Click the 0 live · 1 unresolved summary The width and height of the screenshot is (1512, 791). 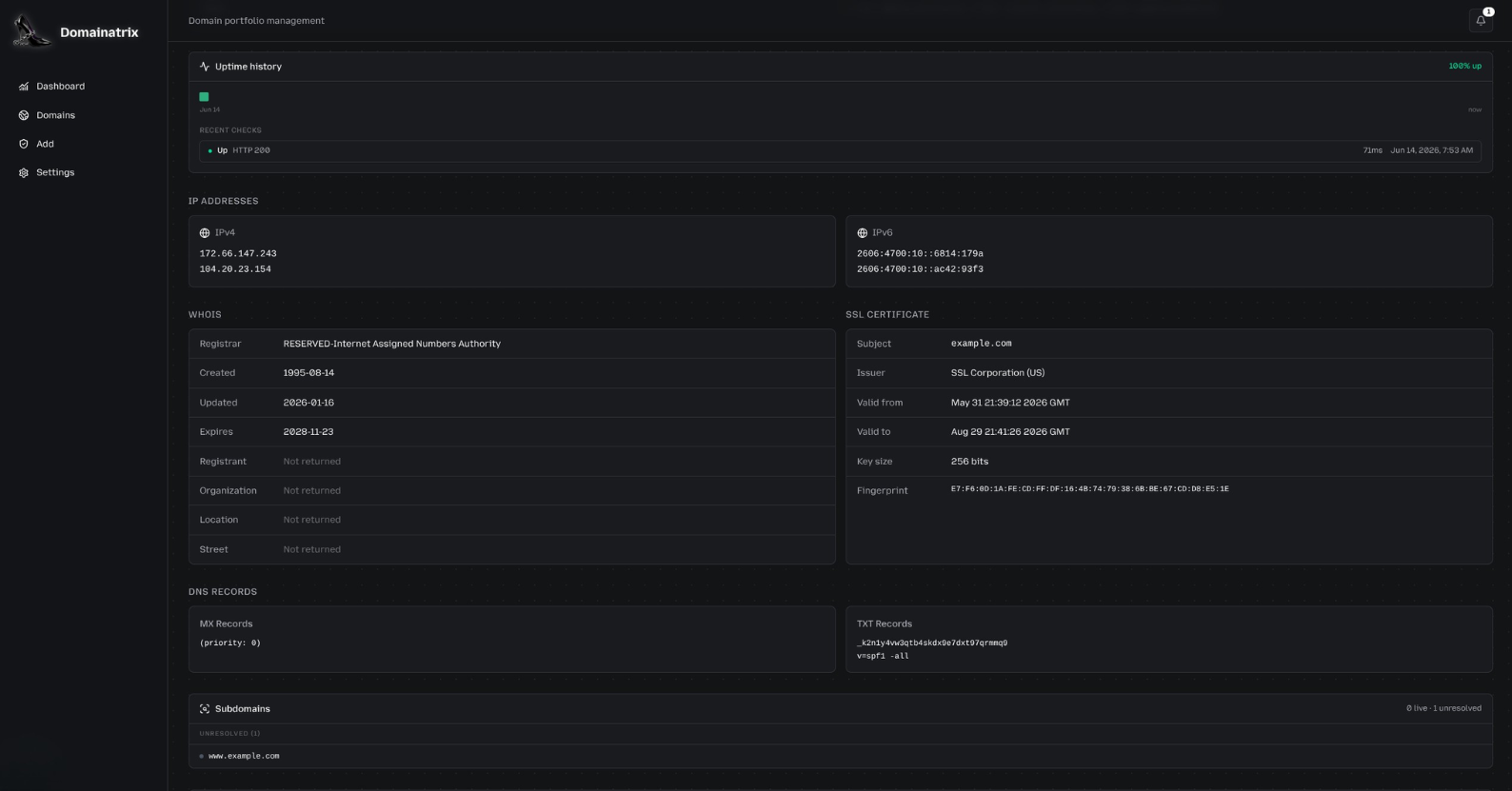(x=1443, y=708)
